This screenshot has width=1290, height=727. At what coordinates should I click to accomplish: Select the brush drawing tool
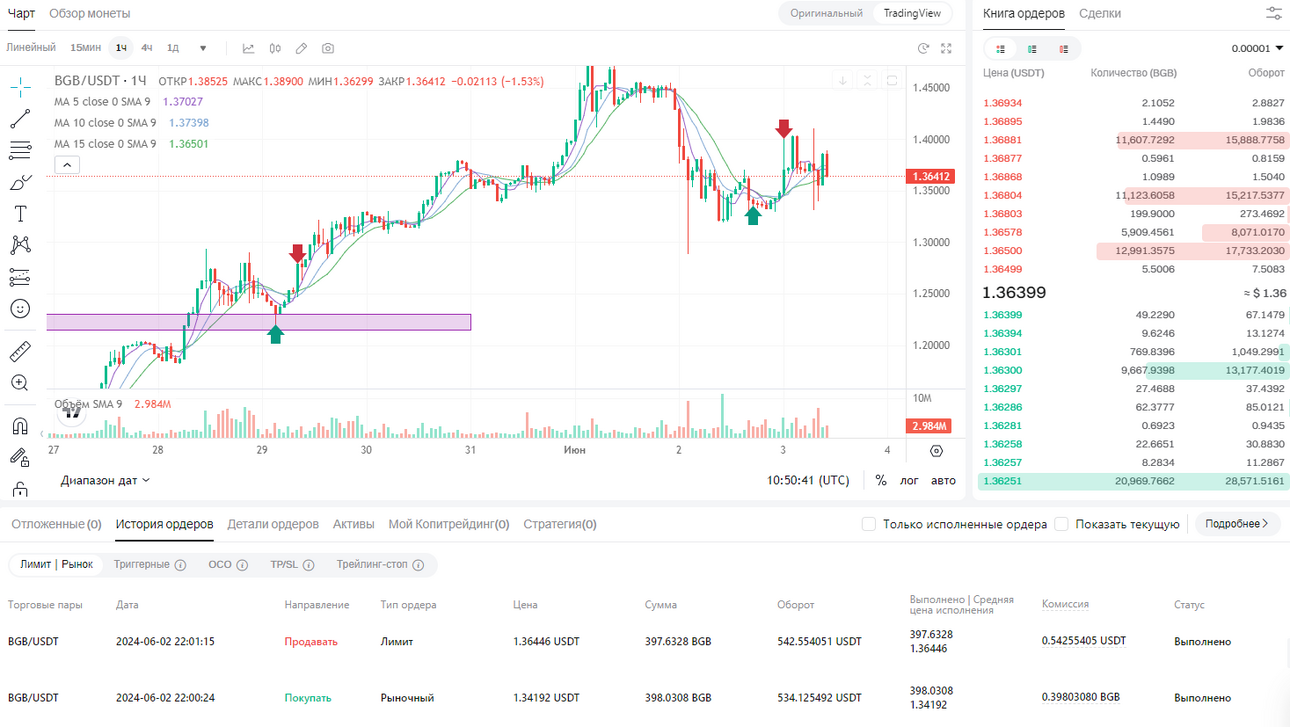(x=20, y=182)
